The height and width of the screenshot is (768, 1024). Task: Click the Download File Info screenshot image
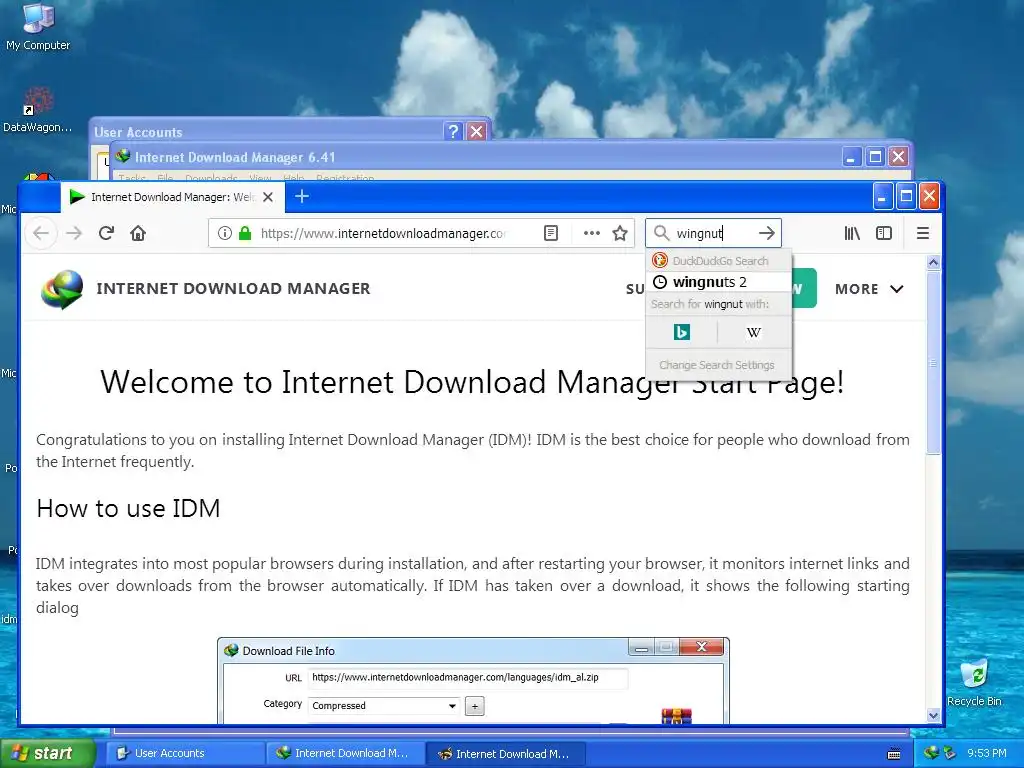click(x=473, y=680)
